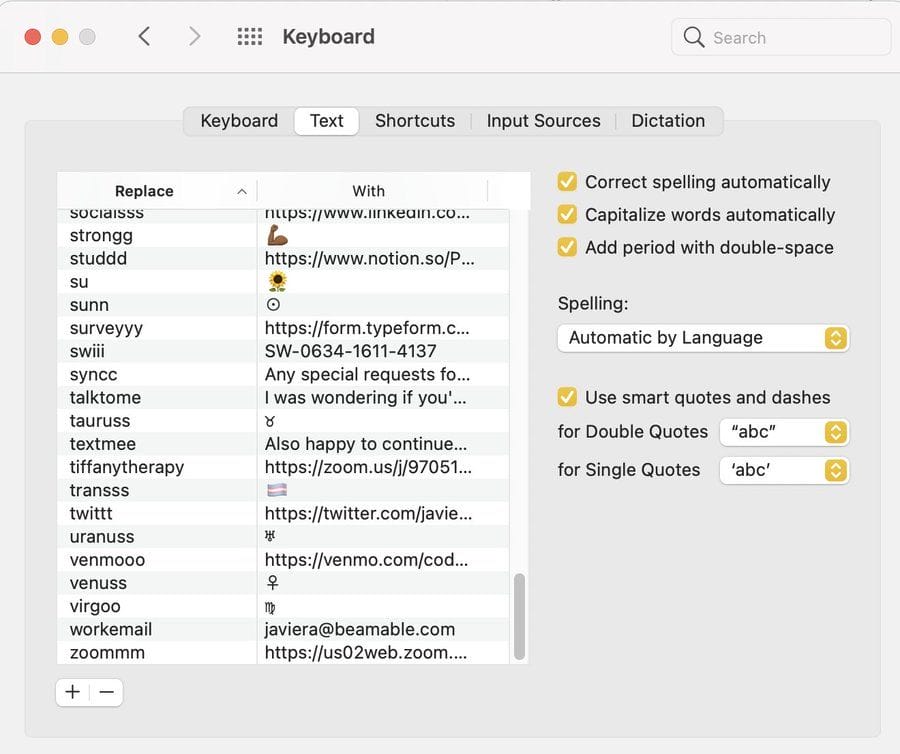Switch to the Shortcuts tab
Screen dimensions: 900x754
(x=415, y=120)
